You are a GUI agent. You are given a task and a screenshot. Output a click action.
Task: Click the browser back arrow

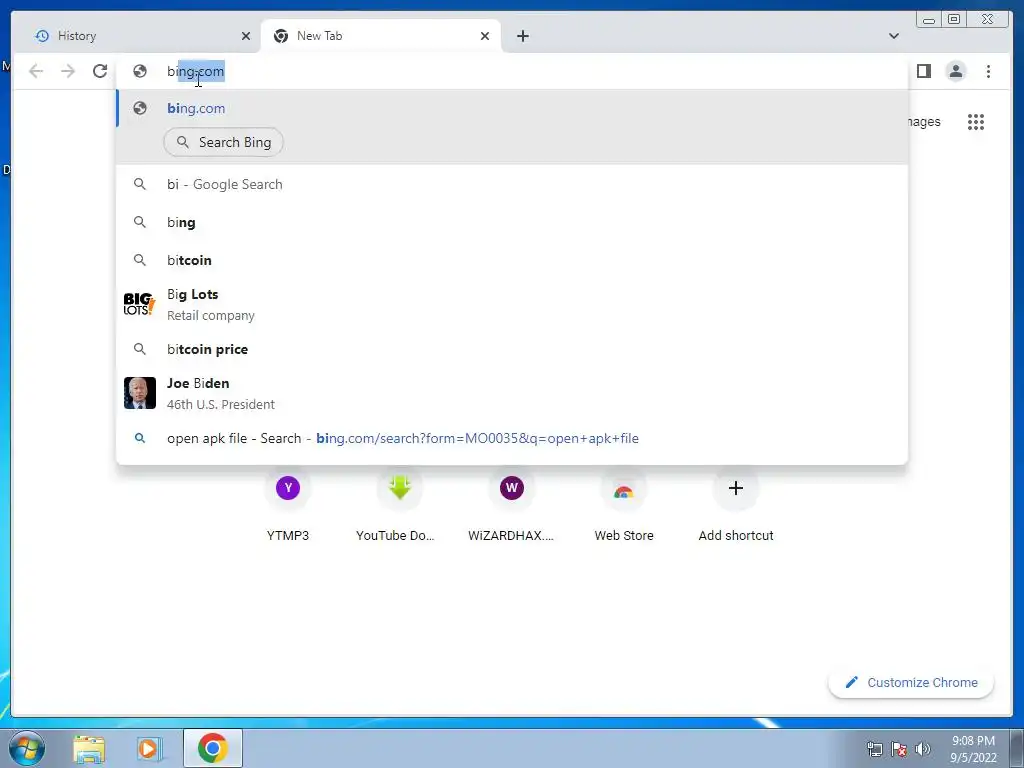pyautogui.click(x=36, y=71)
